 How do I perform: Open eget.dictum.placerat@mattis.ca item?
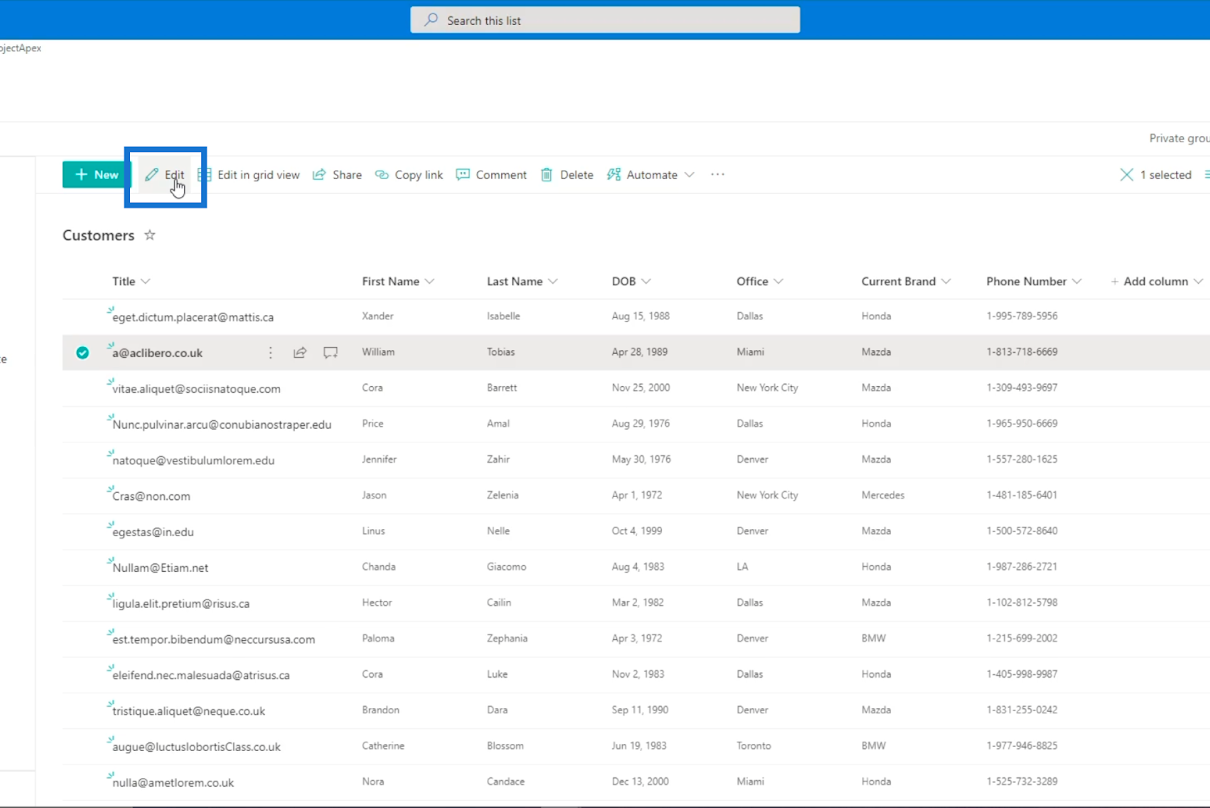pyautogui.click(x=193, y=317)
